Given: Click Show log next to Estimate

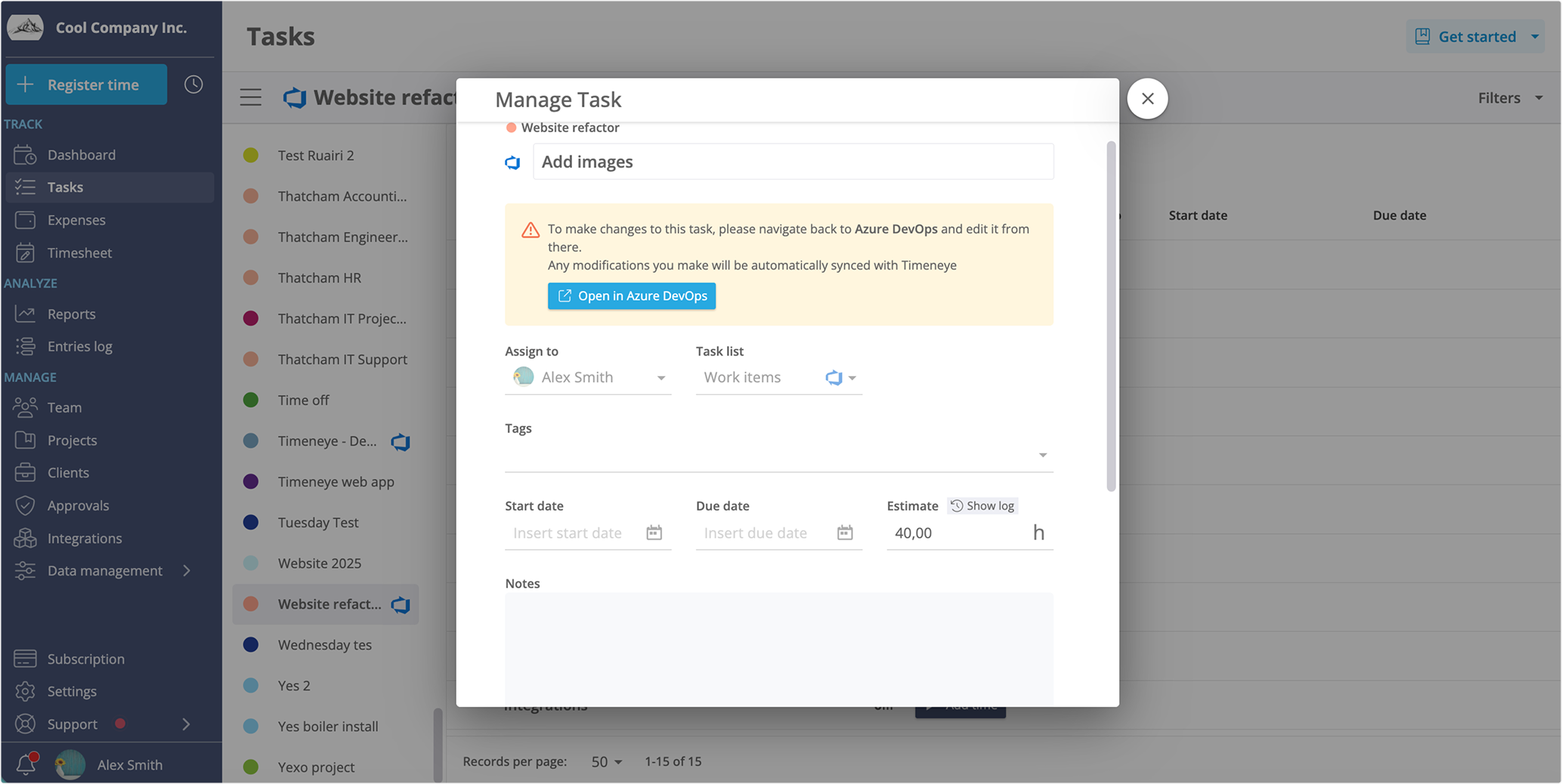Looking at the screenshot, I should [x=982, y=505].
